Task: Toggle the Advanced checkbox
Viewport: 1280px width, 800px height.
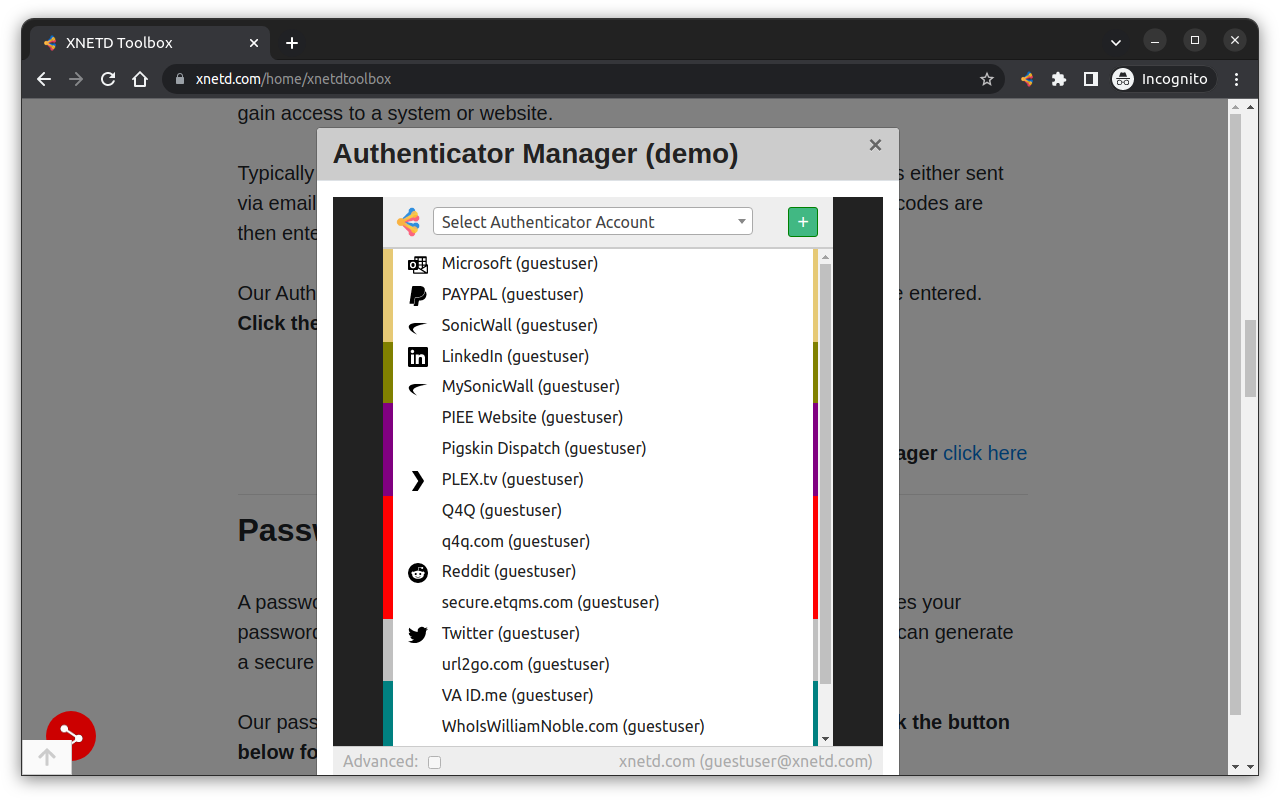Action: [x=434, y=761]
